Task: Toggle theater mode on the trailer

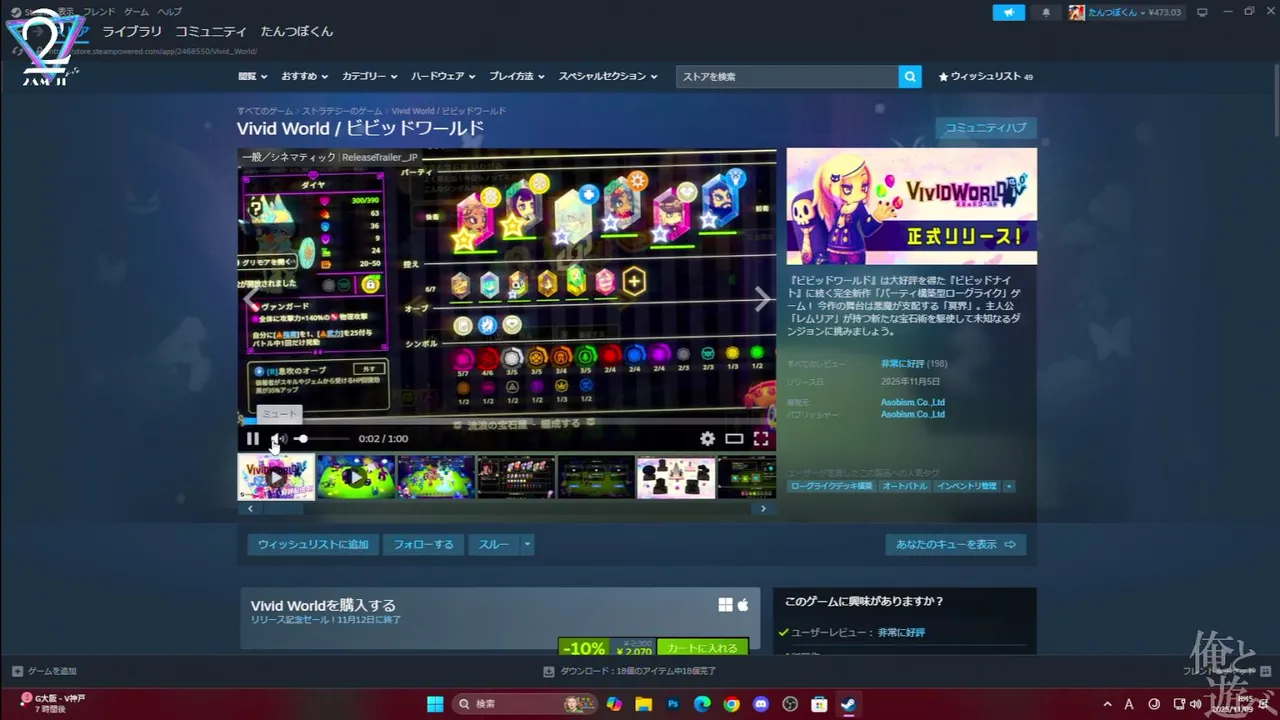Action: click(734, 438)
